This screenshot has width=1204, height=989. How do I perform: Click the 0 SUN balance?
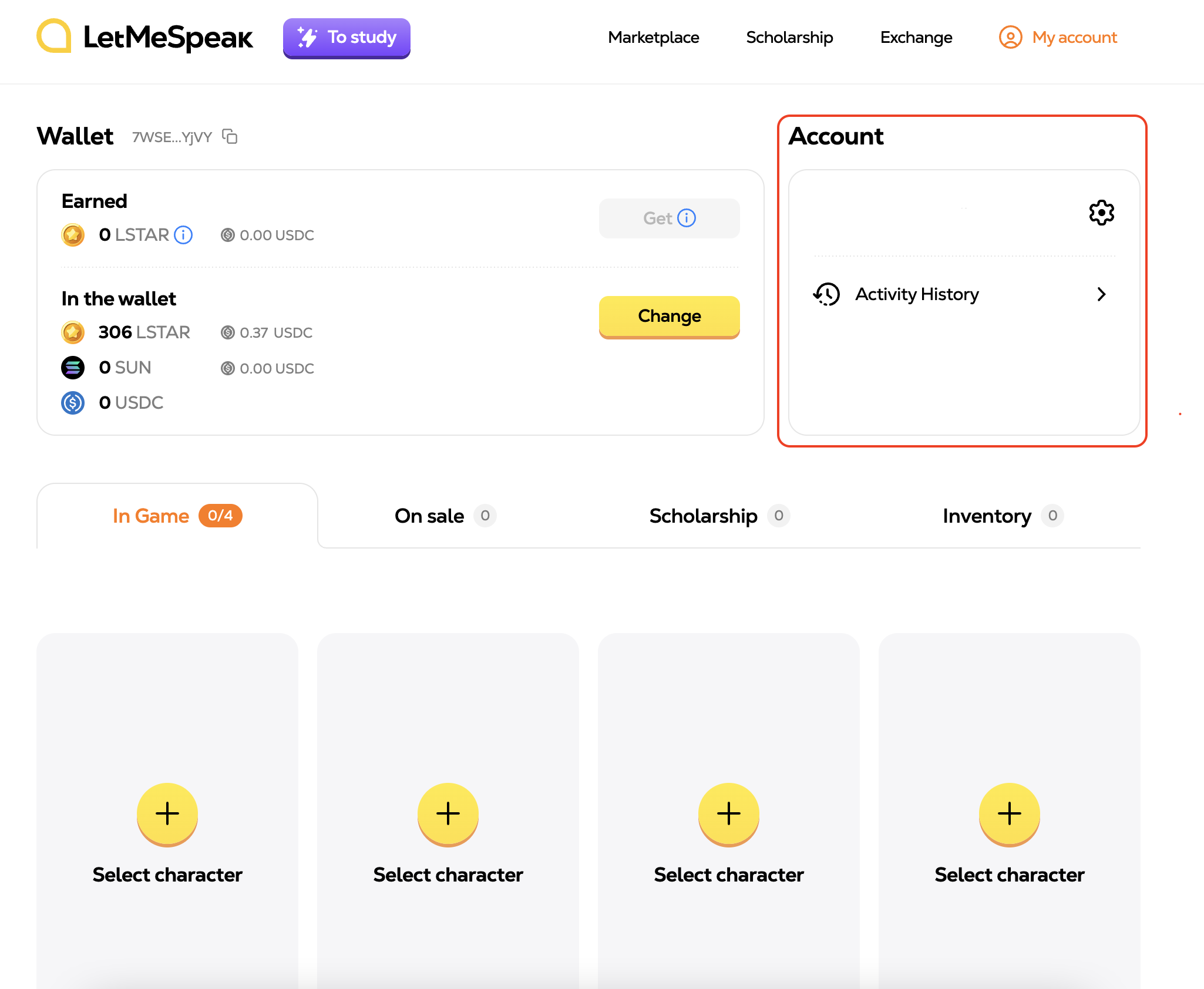pos(125,368)
